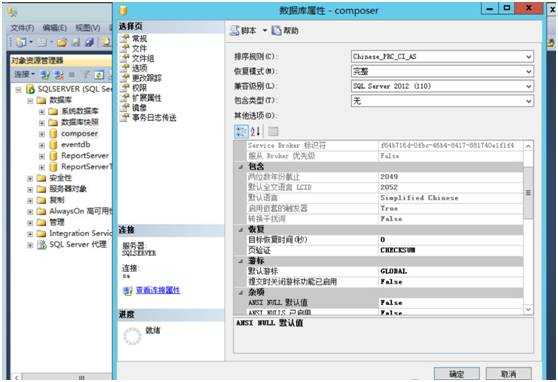Click the 确定 button
This screenshot has width=558, height=382.
(457, 374)
